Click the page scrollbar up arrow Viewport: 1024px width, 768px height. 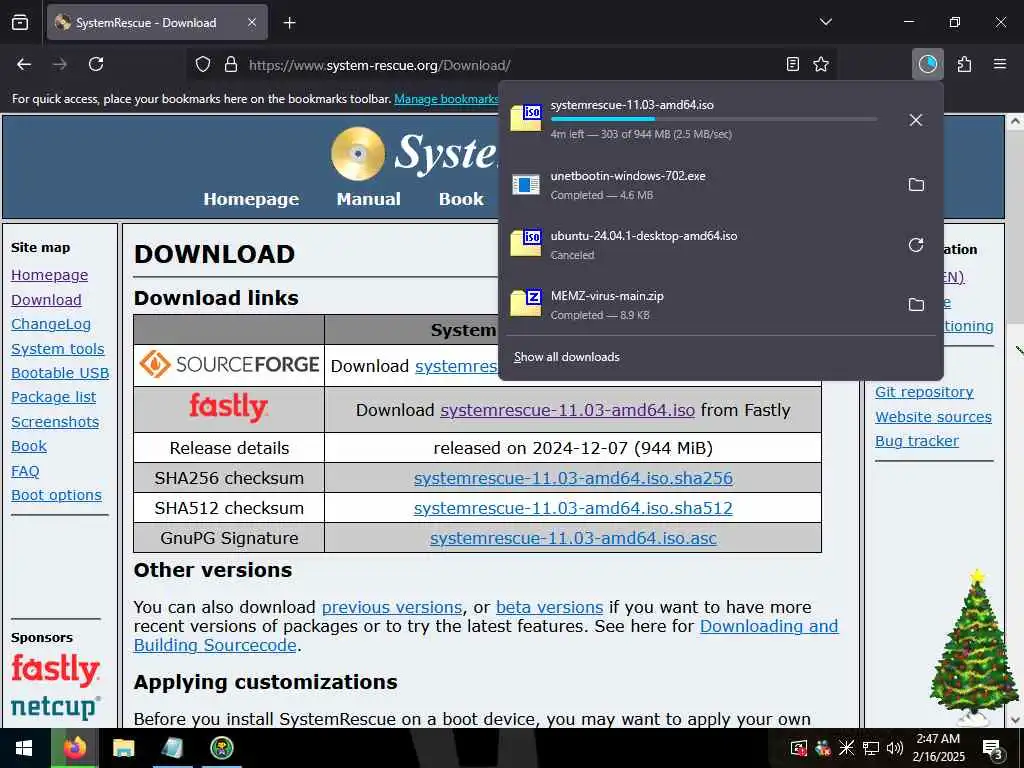coord(1016,121)
